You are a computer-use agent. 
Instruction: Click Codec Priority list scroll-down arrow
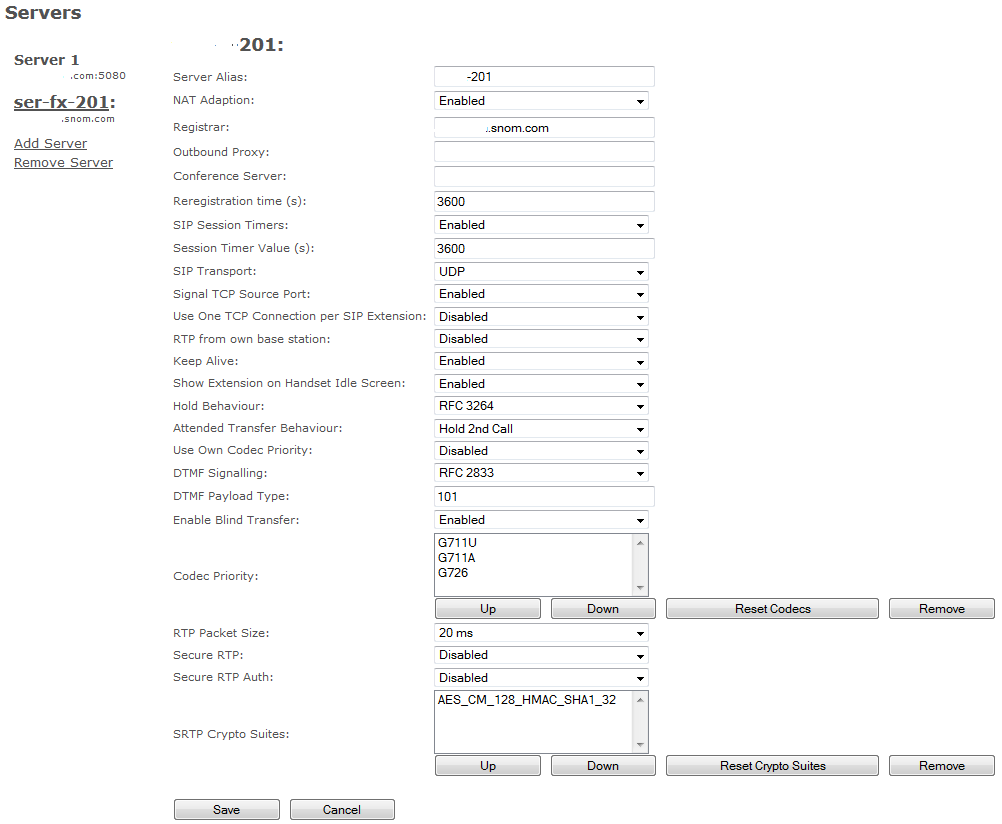point(640,587)
